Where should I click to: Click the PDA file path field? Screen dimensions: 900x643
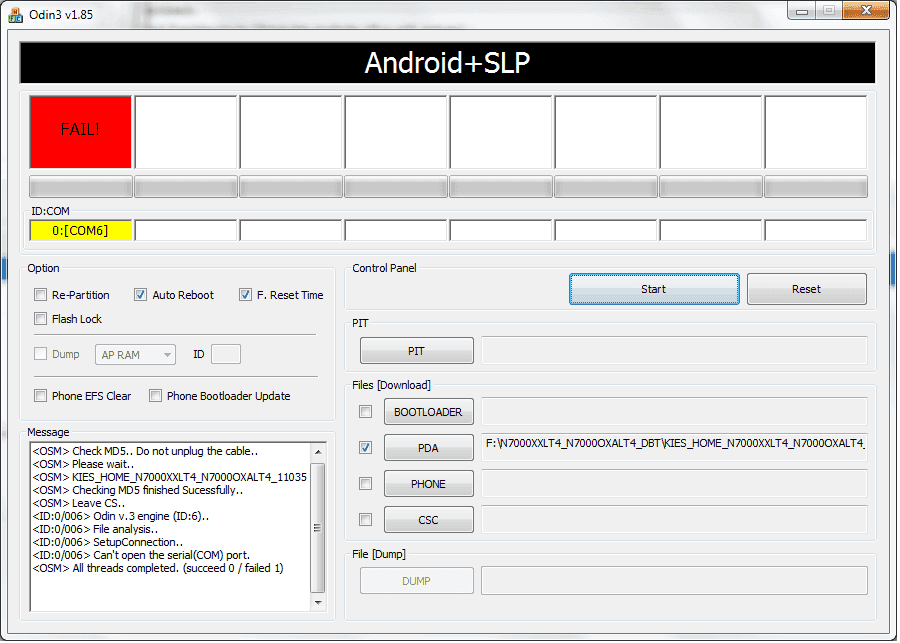(x=674, y=447)
